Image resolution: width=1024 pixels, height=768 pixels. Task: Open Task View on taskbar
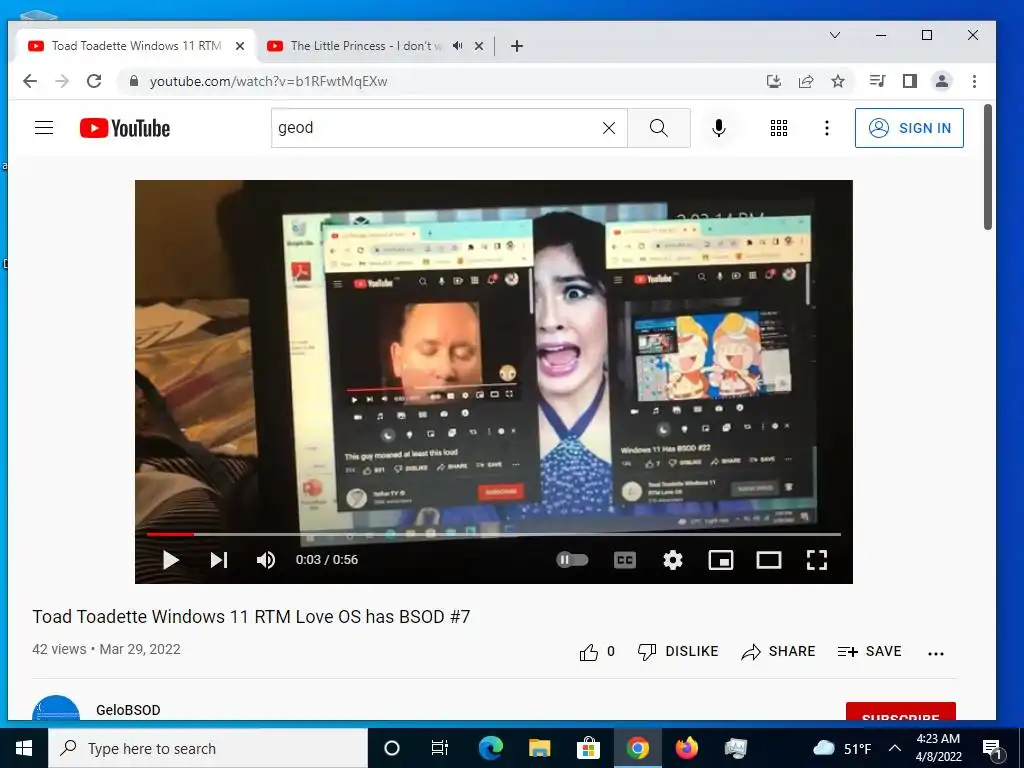tap(440, 748)
